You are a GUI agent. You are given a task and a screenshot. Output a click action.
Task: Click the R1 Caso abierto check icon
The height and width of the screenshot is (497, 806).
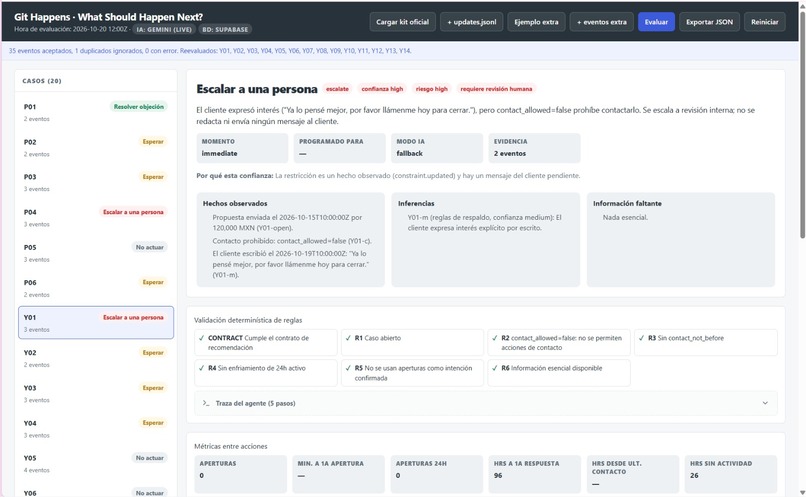click(x=348, y=338)
